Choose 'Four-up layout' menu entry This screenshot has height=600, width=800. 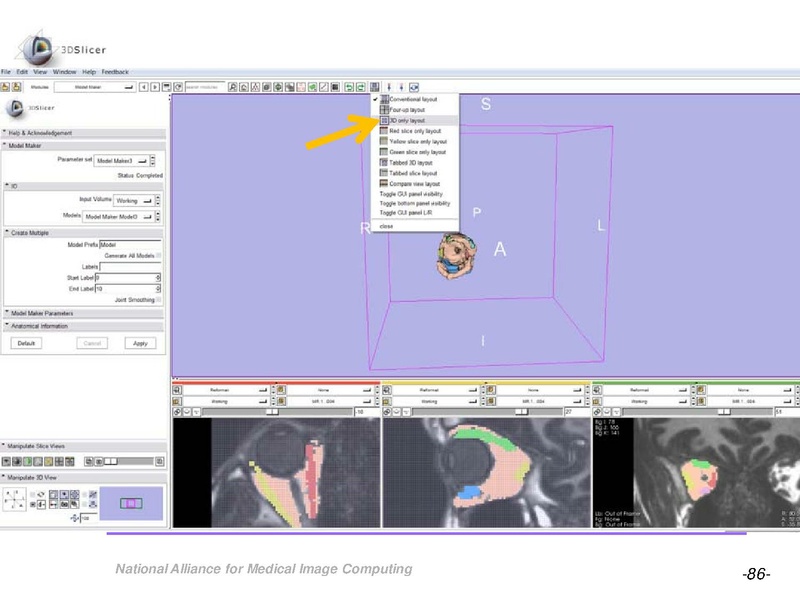point(414,110)
